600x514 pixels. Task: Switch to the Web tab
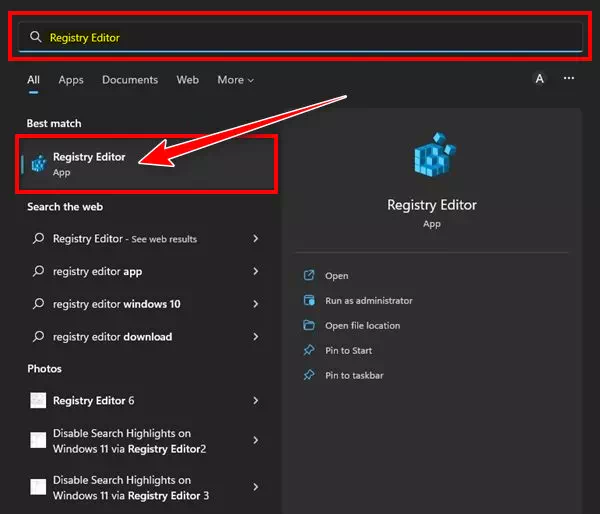point(188,80)
